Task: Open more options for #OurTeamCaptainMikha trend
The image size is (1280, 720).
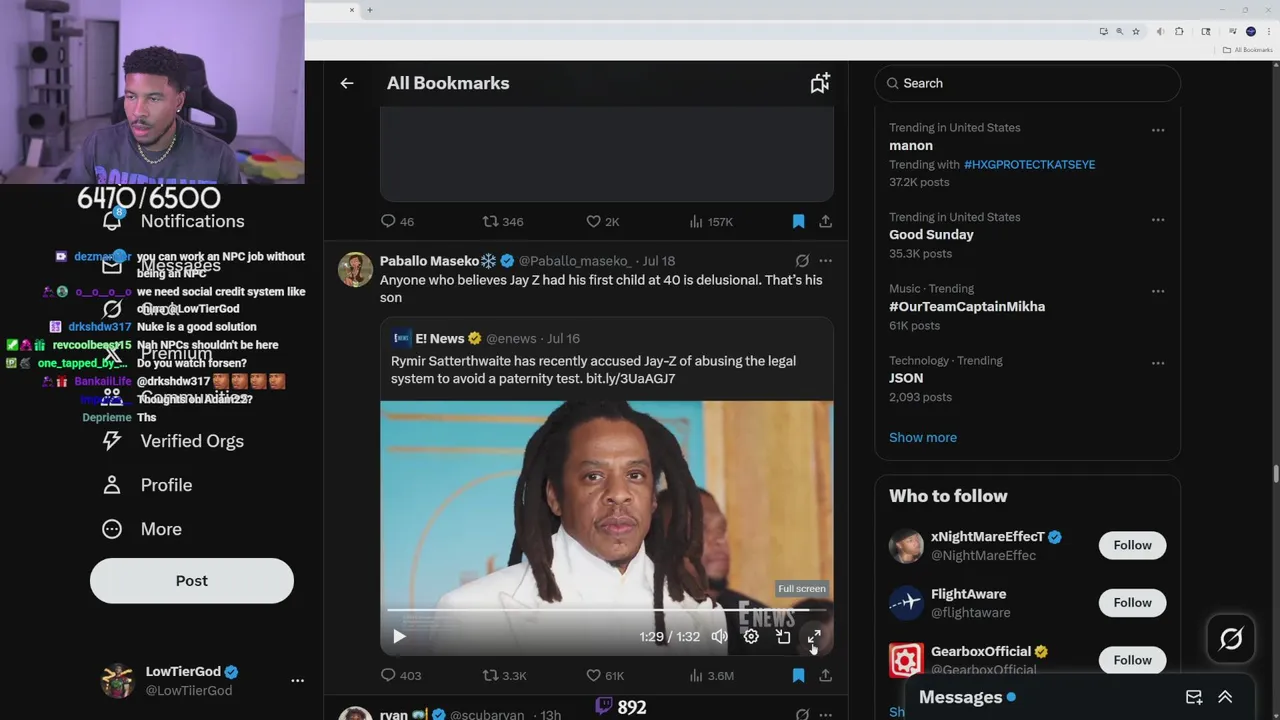Action: 1157,291
